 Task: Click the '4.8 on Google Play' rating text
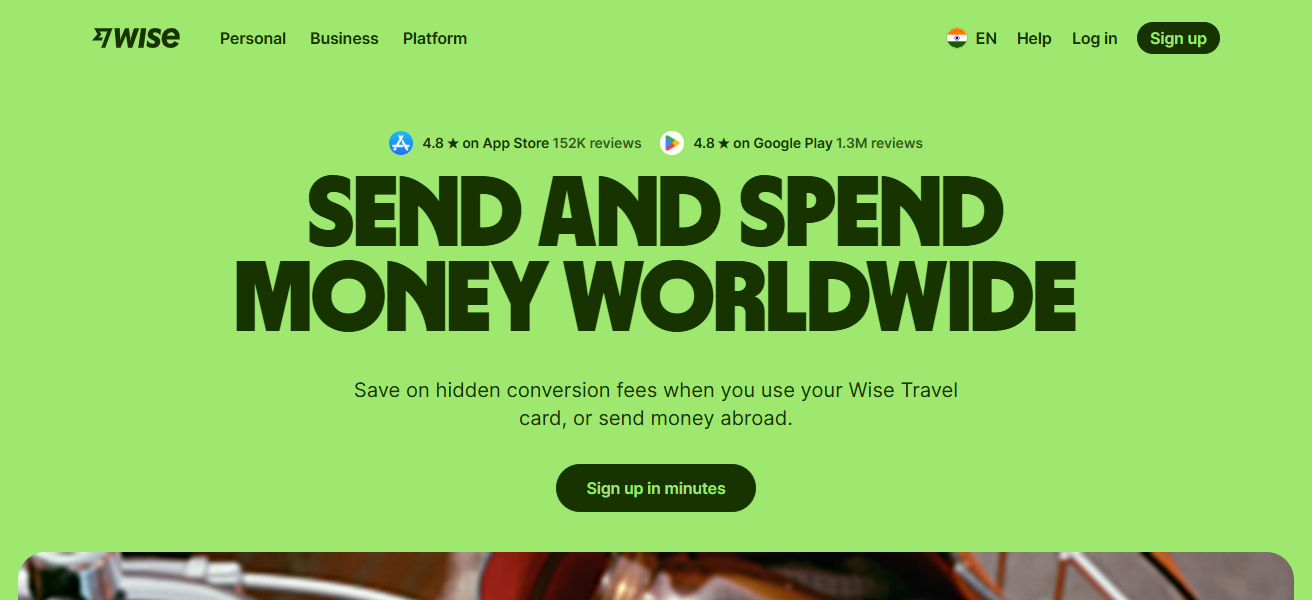click(763, 143)
